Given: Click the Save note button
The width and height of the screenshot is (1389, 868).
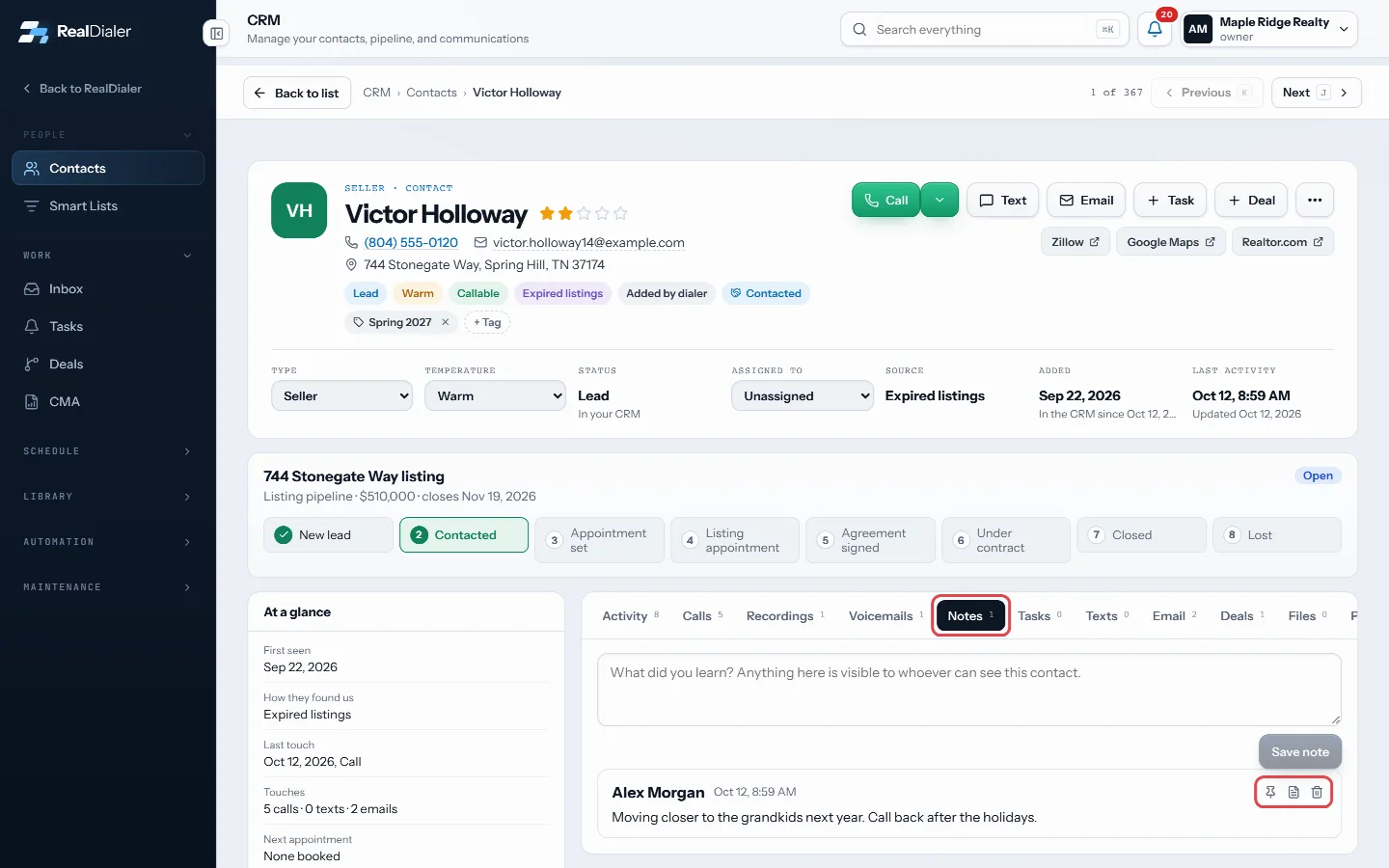Looking at the screenshot, I should 1300,751.
